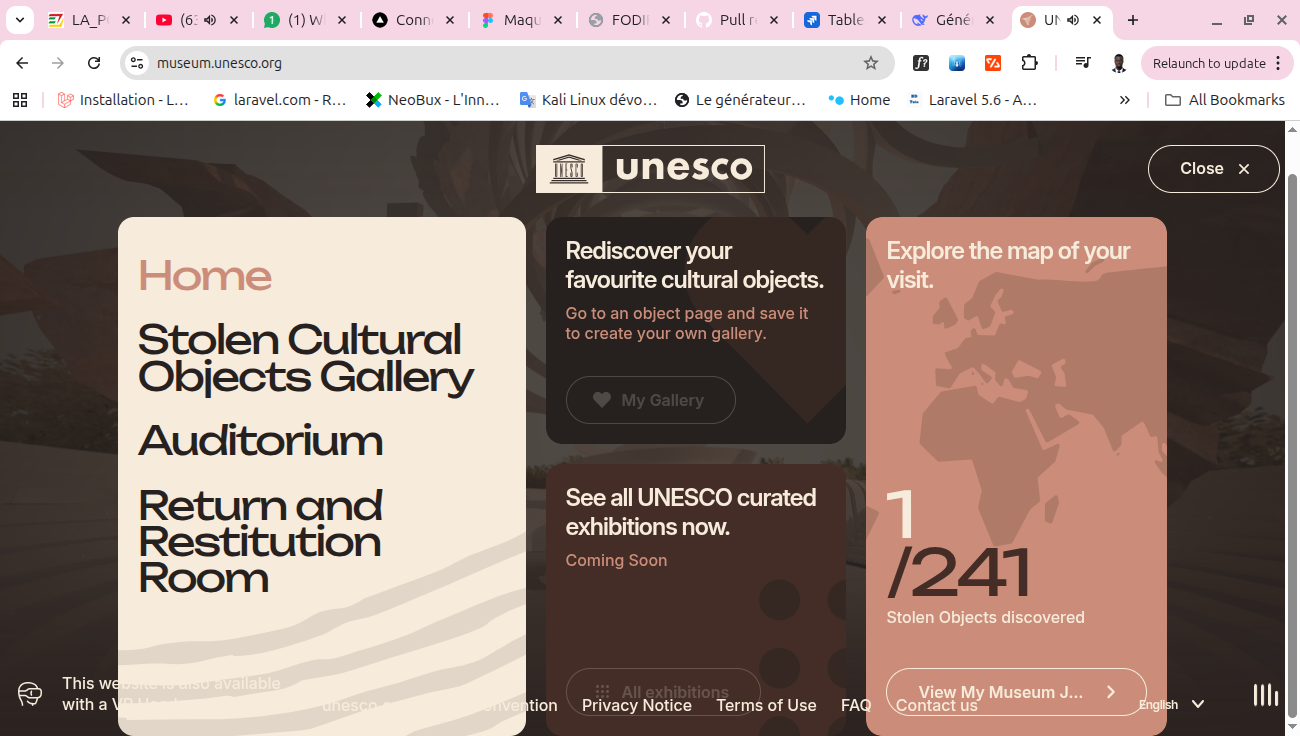Close the YouTube tab
Viewport: 1300px width, 736px height.
(x=234, y=20)
